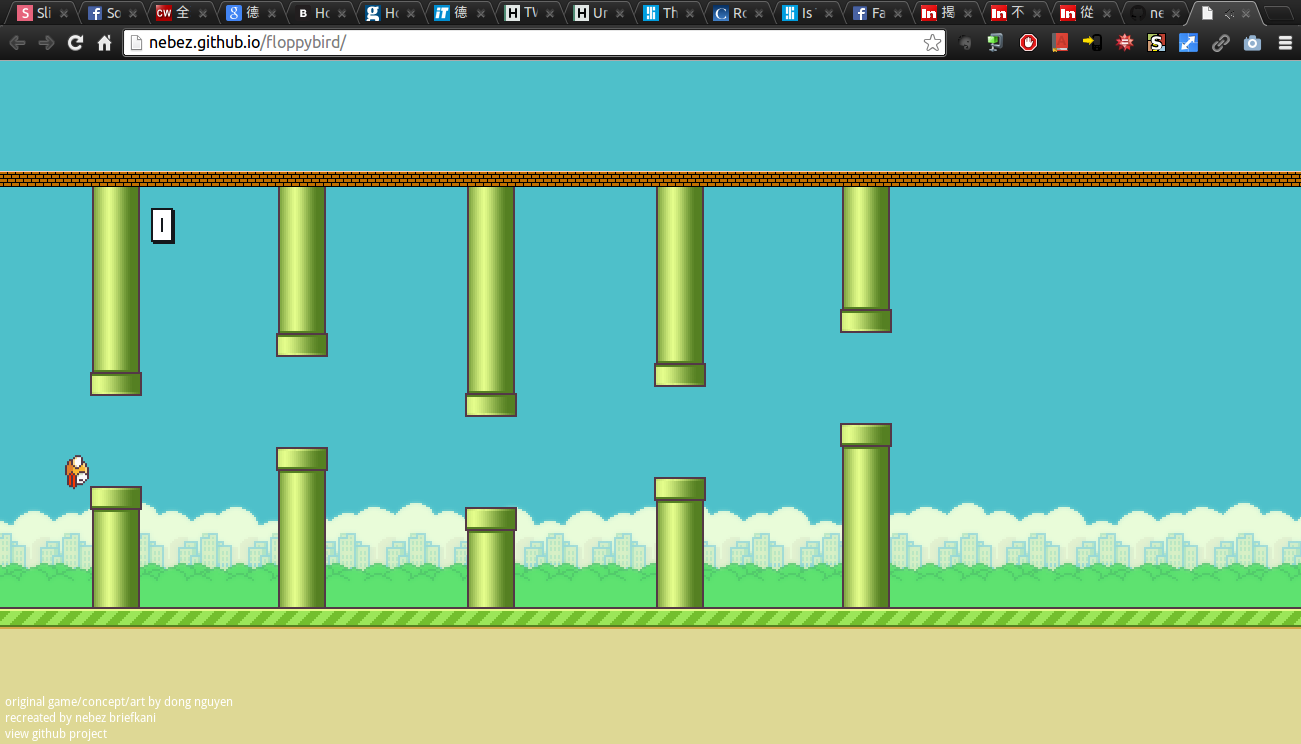Open the Inside '不' tab

(x=1017, y=13)
